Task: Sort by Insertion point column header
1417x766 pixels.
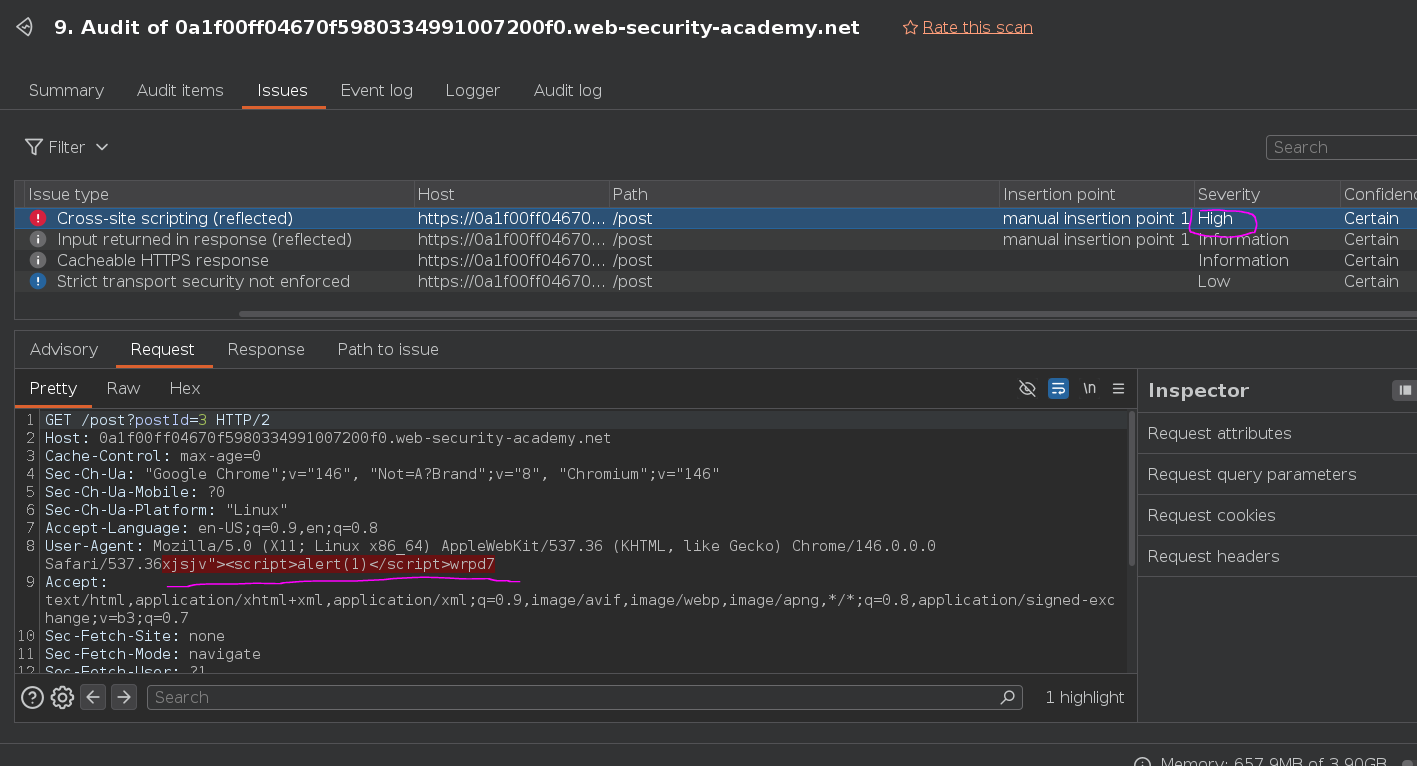Action: point(1096,194)
